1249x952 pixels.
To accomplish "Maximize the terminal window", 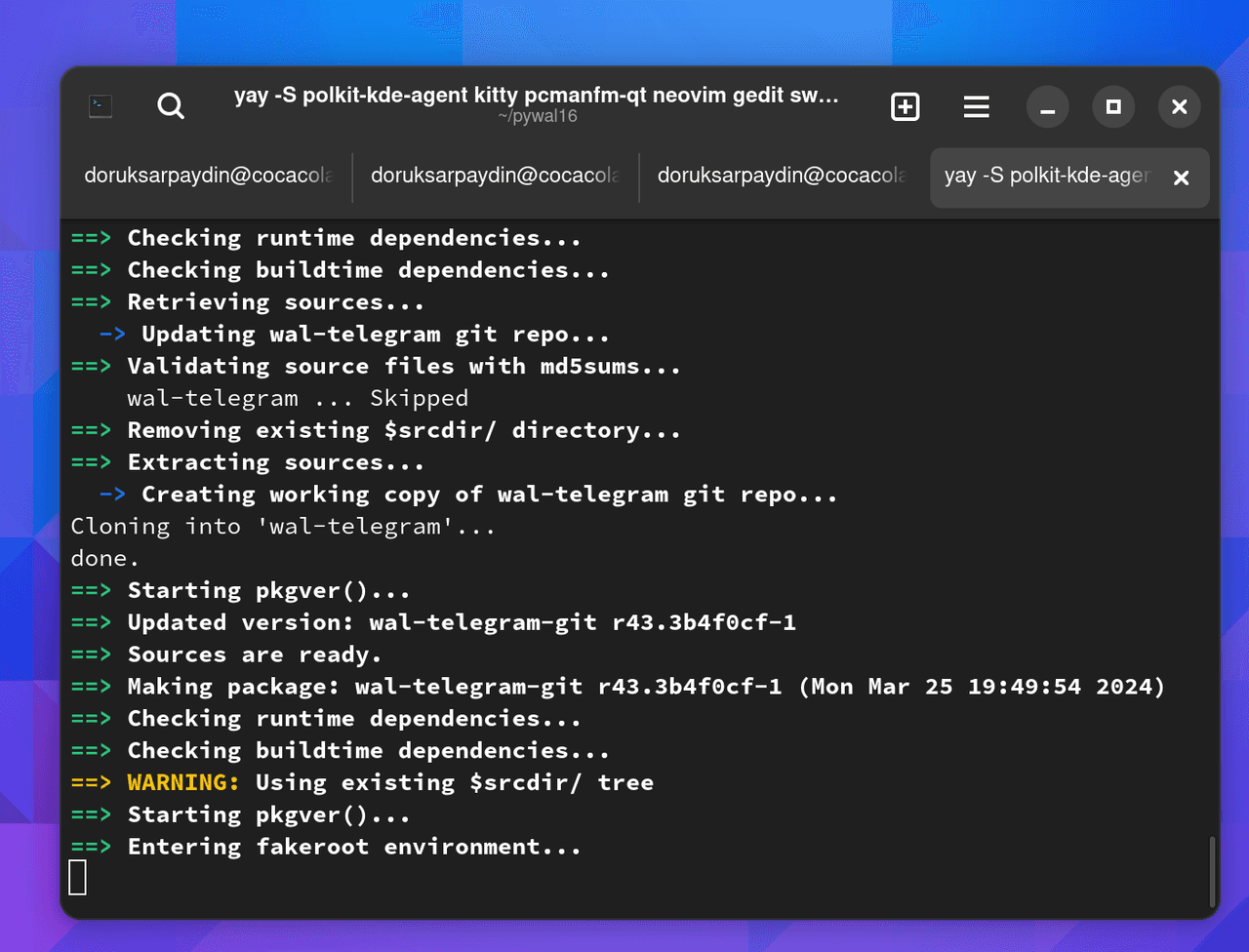I will pos(1113,106).
